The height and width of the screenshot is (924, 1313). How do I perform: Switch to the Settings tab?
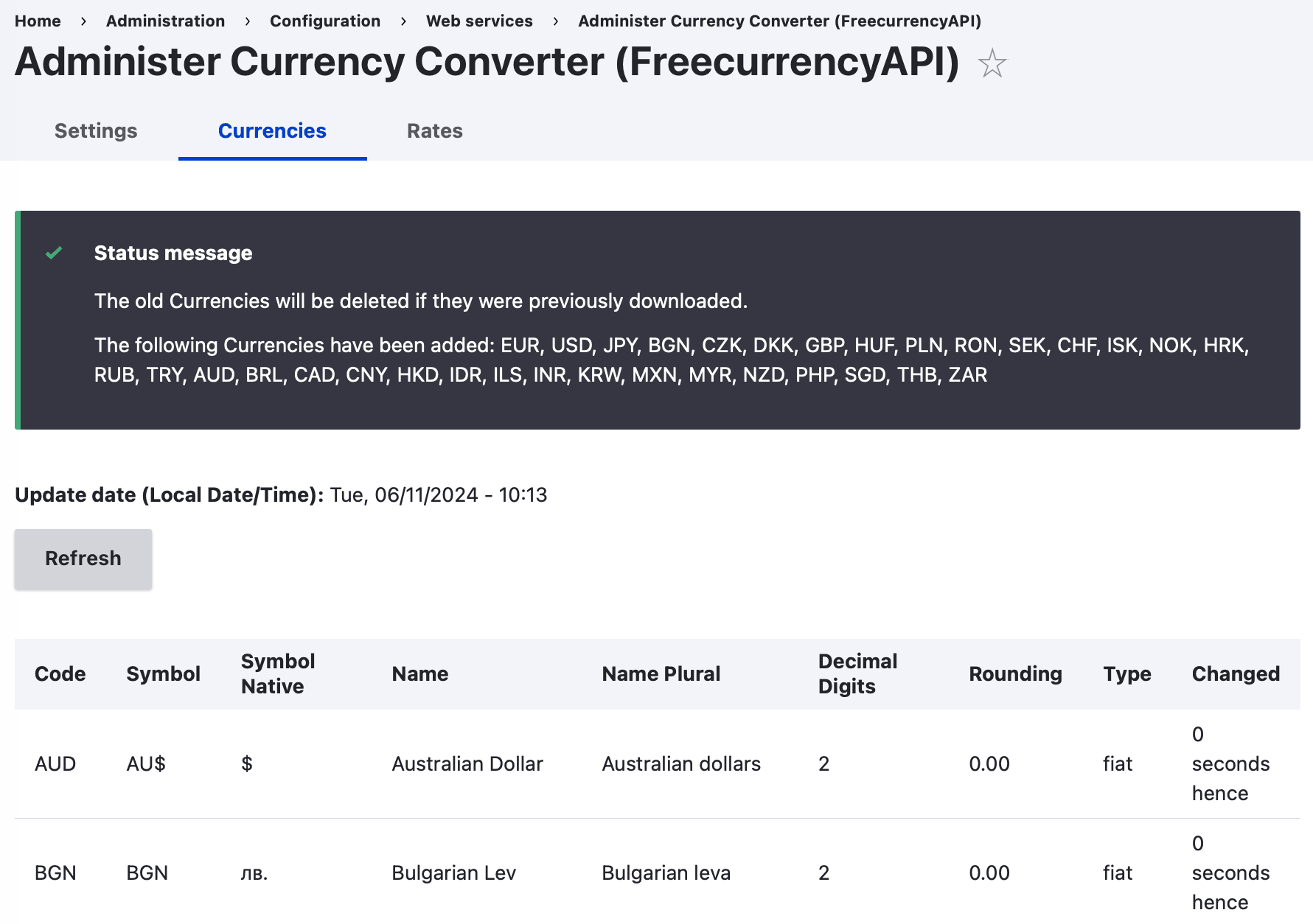coord(95,130)
